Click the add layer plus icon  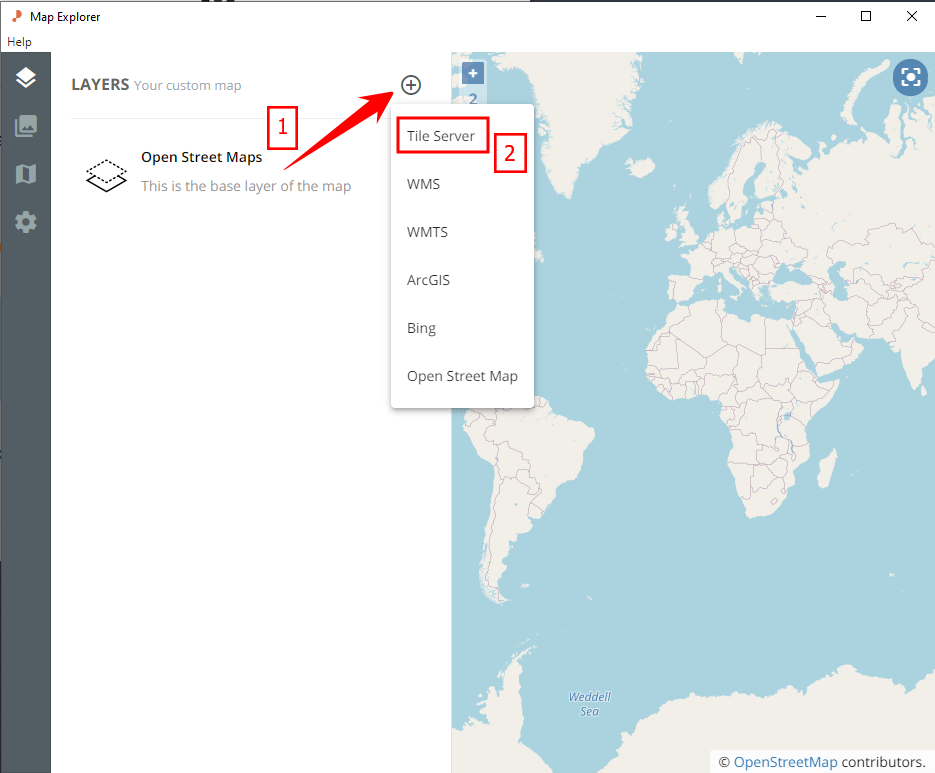(x=410, y=85)
